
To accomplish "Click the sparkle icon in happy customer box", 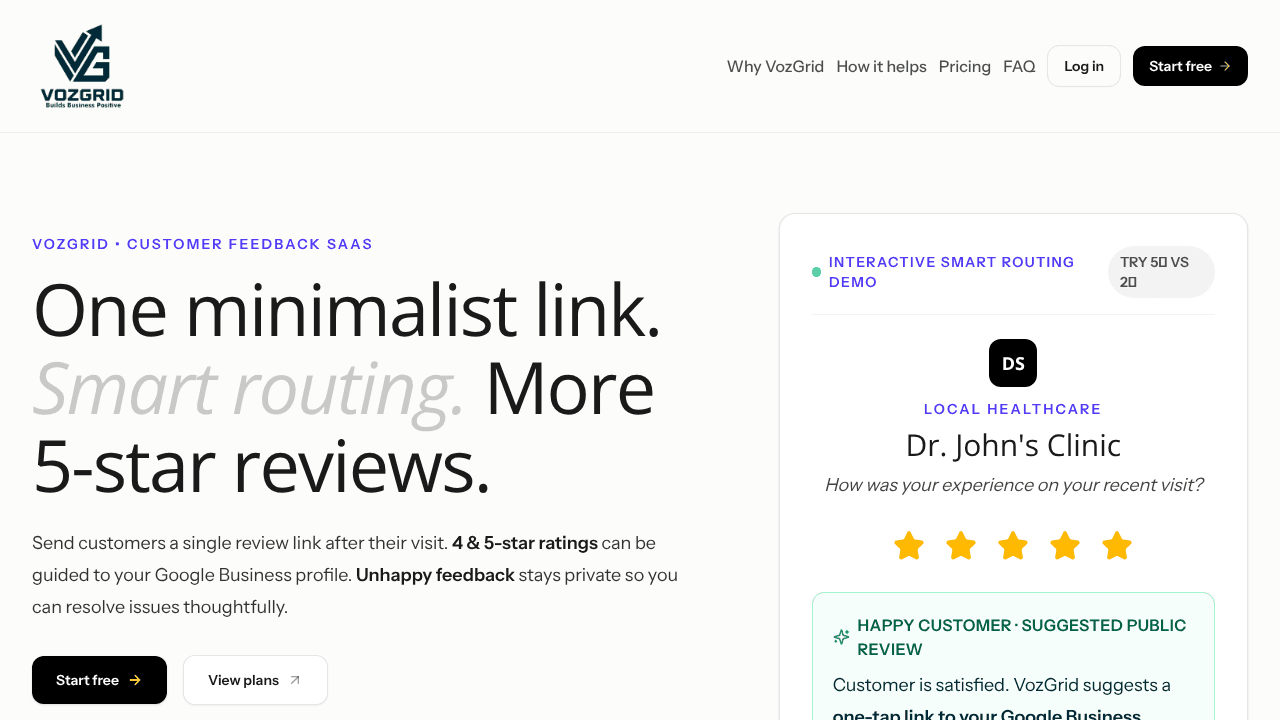I will pos(841,637).
